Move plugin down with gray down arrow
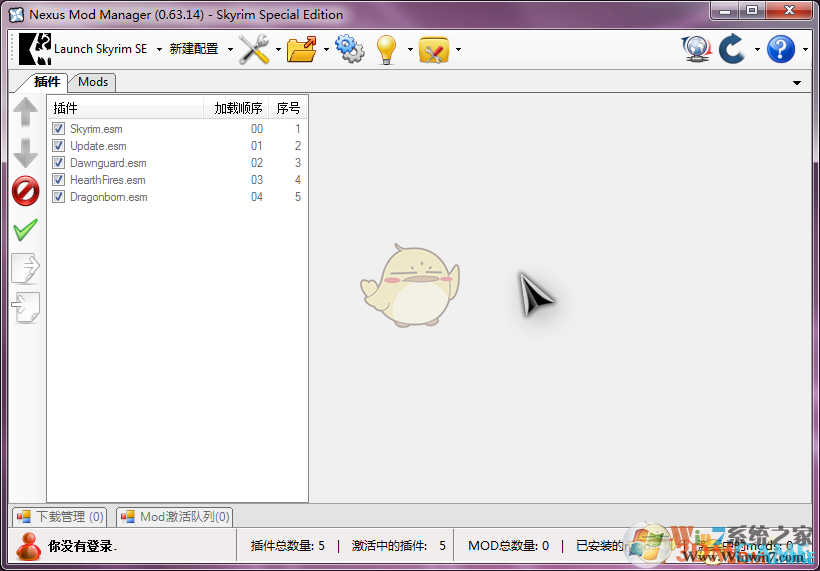The width and height of the screenshot is (820, 571). pyautogui.click(x=26, y=153)
